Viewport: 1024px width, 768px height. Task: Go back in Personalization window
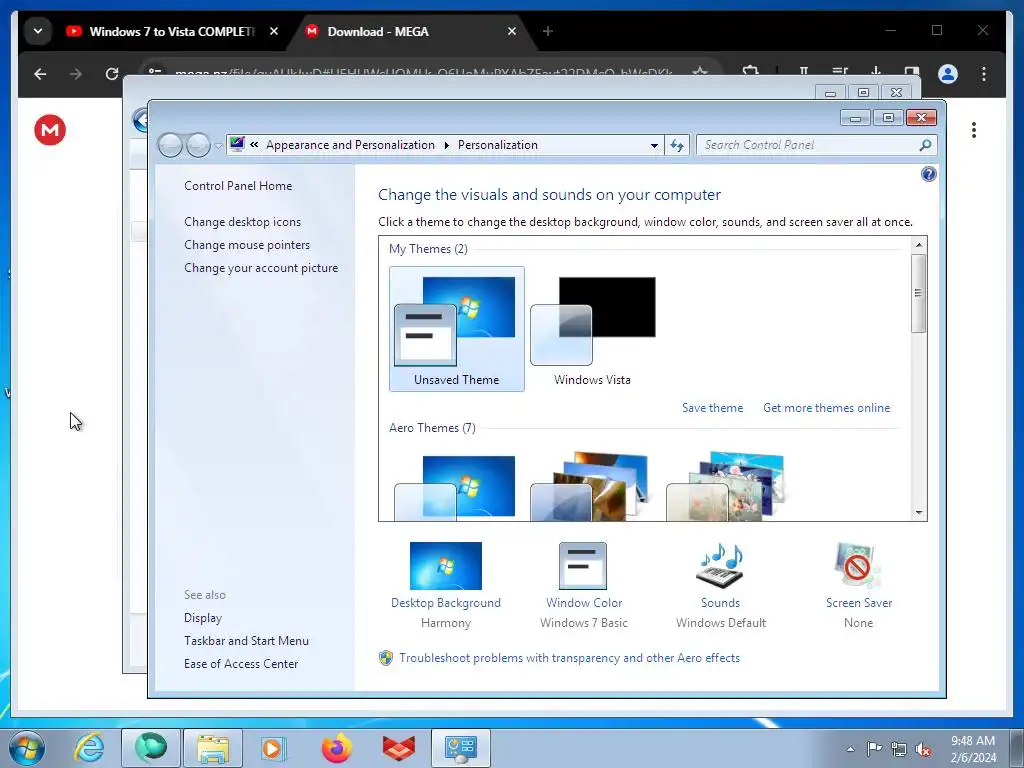coord(170,145)
